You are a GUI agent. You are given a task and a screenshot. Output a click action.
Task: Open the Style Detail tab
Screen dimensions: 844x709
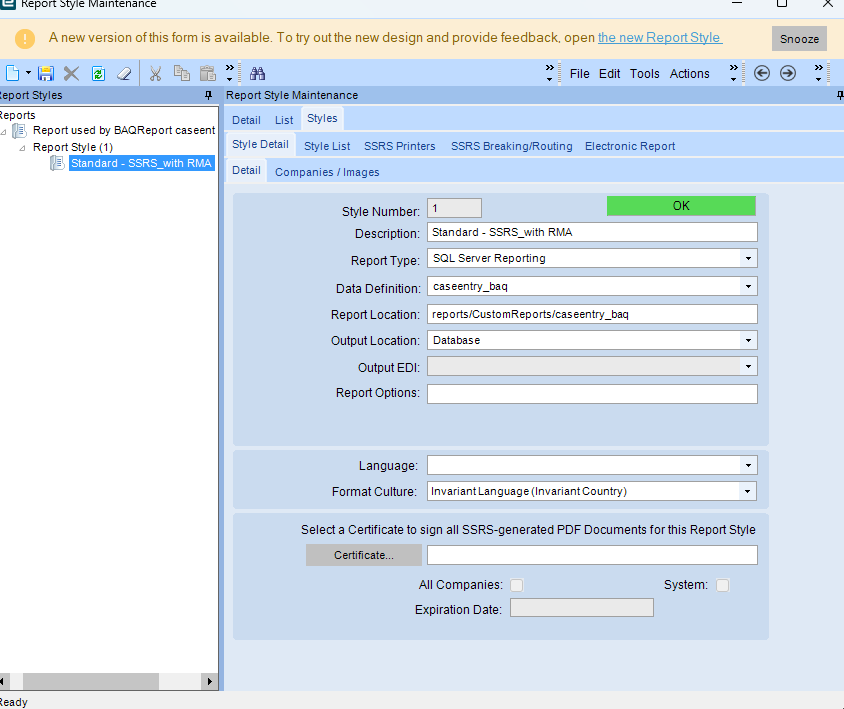(261, 144)
